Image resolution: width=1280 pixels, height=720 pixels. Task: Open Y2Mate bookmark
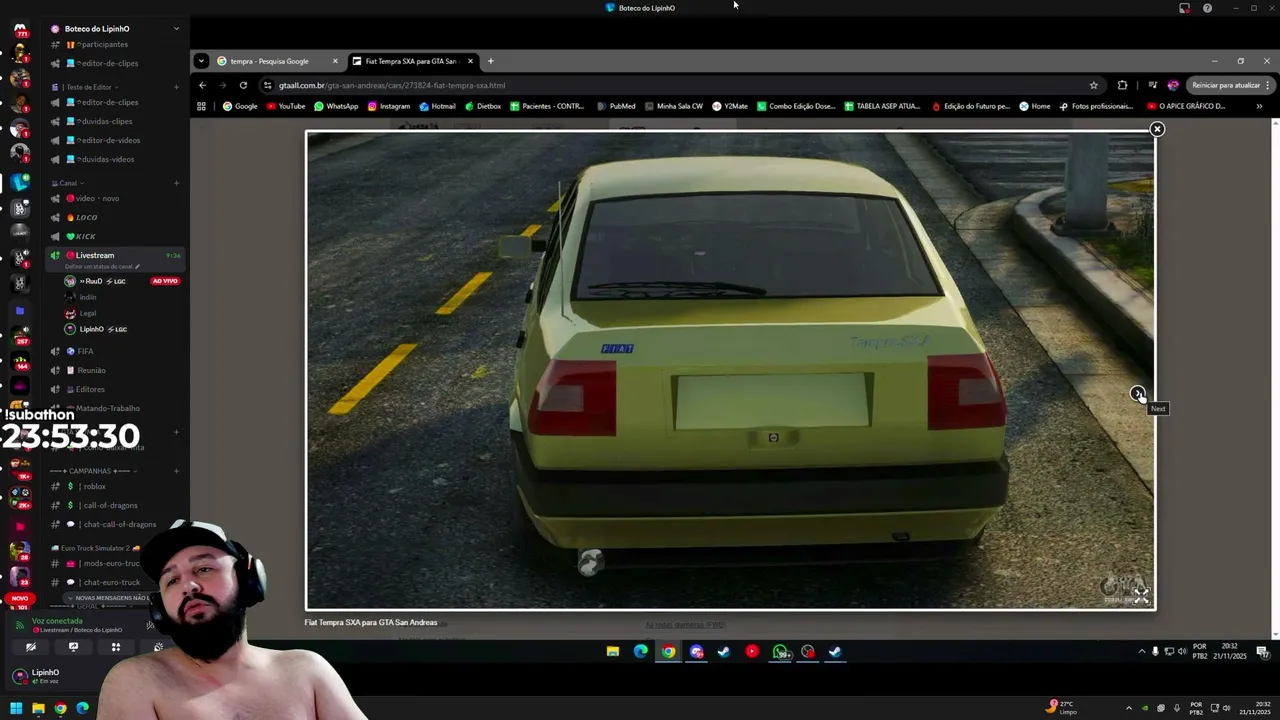[x=730, y=106]
